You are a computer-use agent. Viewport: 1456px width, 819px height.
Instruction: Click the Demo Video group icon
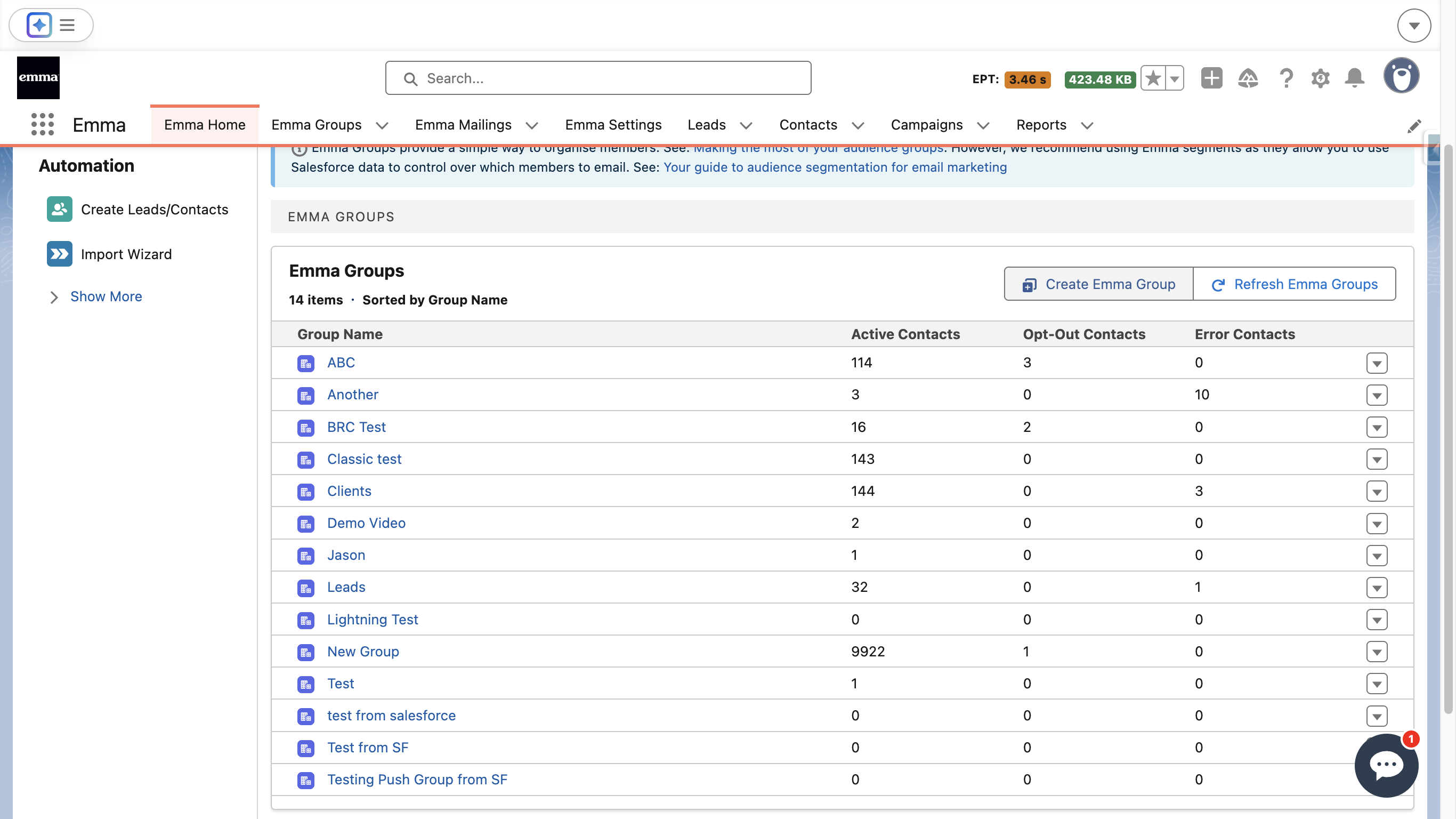coord(306,524)
